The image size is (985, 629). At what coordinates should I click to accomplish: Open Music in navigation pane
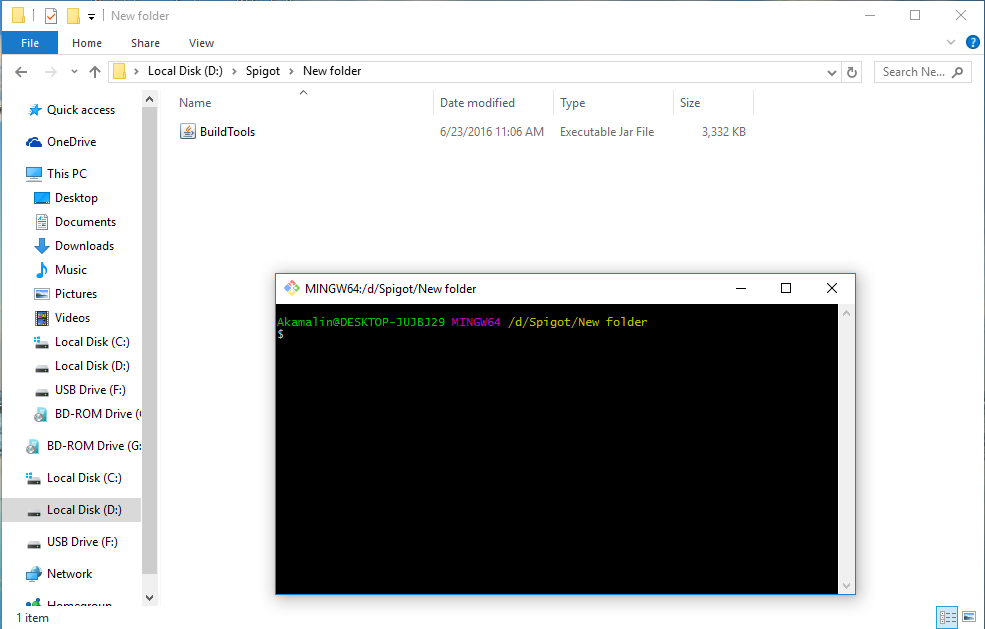point(71,270)
